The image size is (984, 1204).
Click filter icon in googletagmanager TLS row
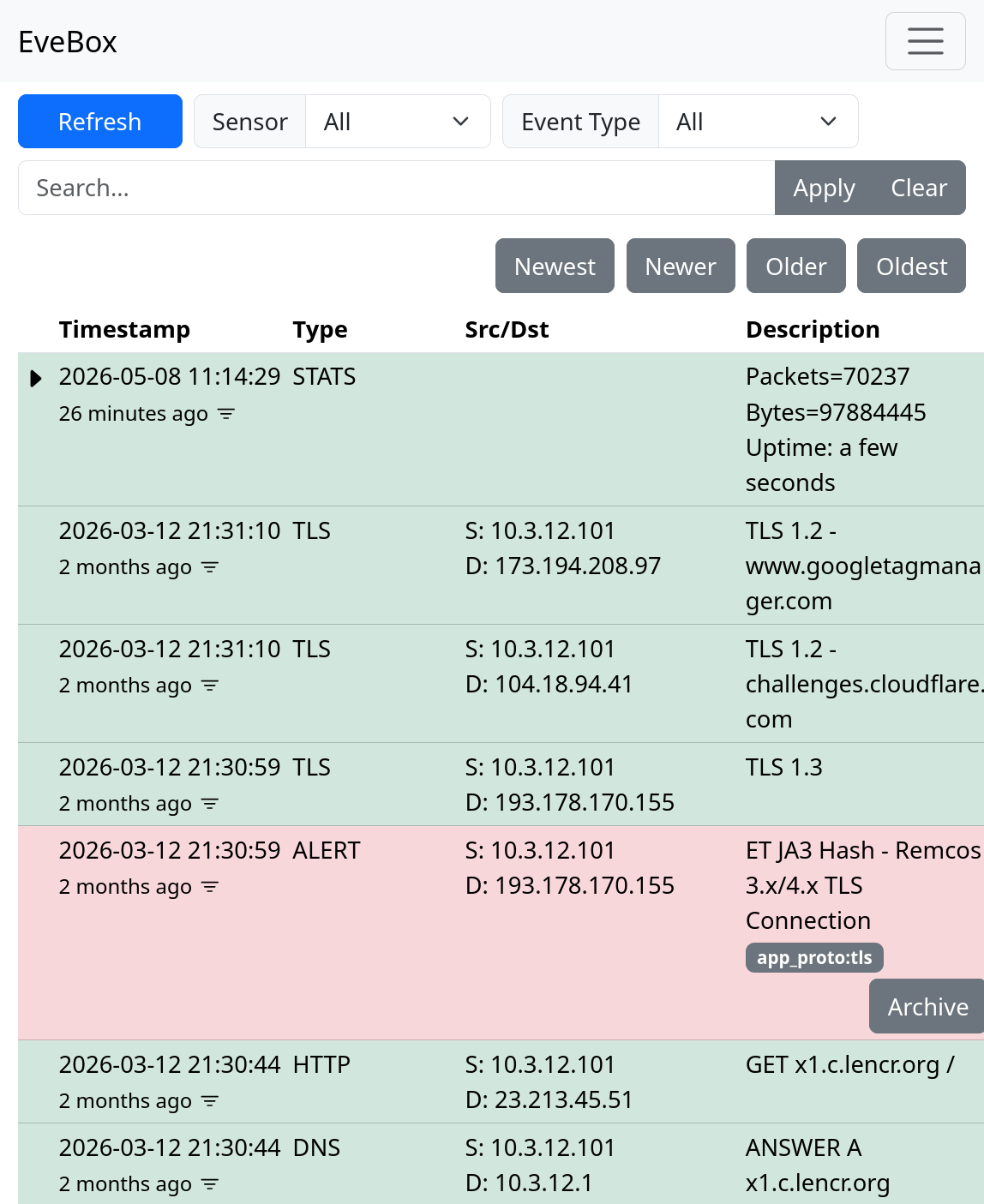click(210, 567)
